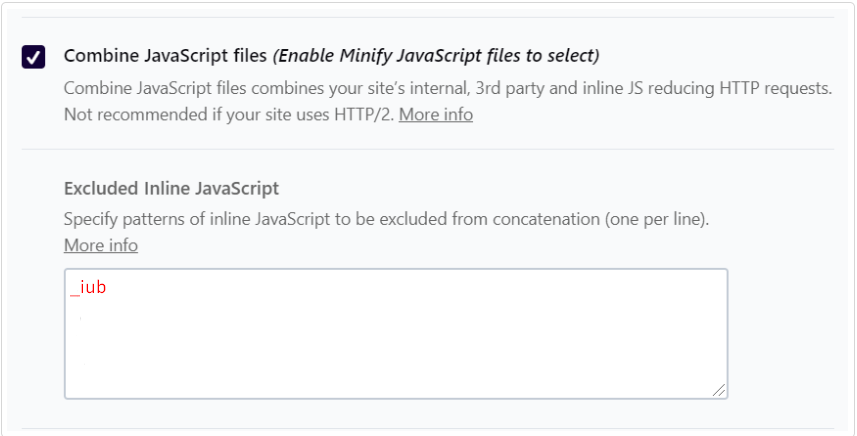
Task: Click the 'Not recommended if your site uses HTTP/2' text
Action: coord(228,114)
